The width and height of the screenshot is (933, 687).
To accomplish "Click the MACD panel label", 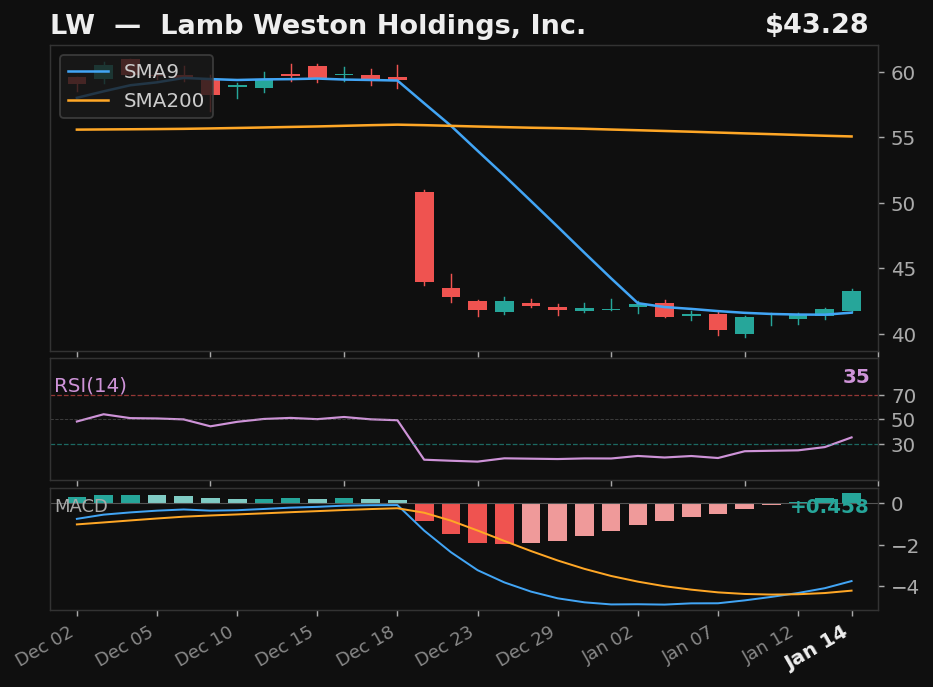I will coord(81,506).
